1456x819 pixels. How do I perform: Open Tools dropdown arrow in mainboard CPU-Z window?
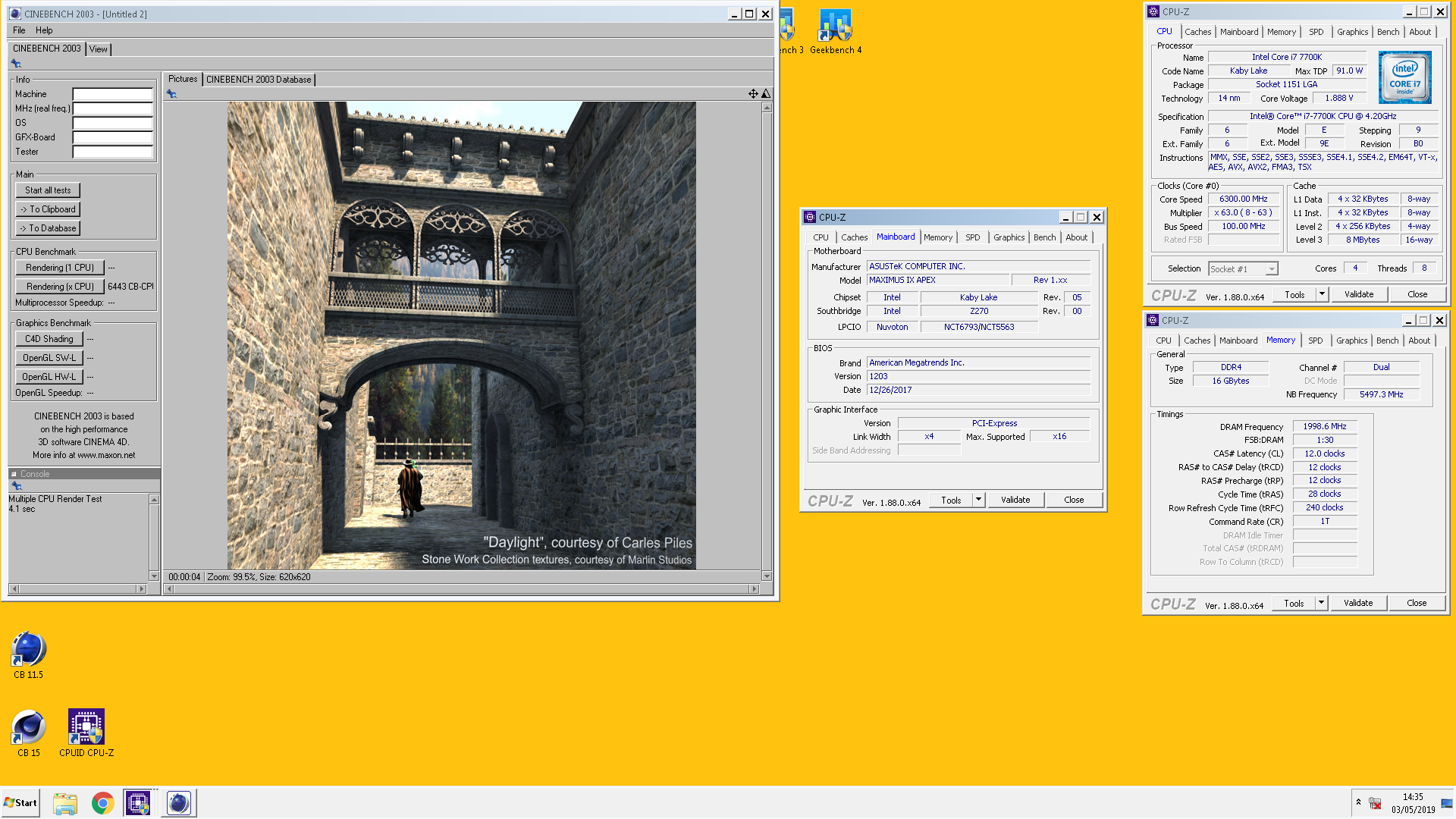pos(978,500)
